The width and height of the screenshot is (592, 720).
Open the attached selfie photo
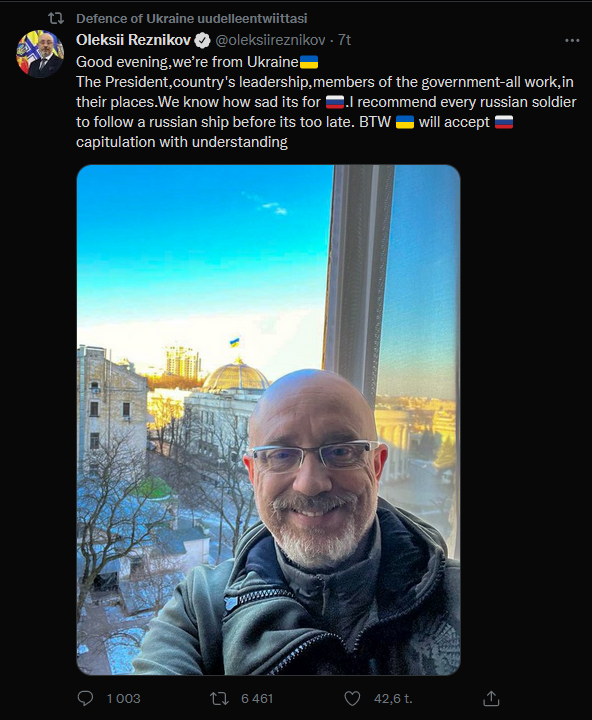click(268, 420)
